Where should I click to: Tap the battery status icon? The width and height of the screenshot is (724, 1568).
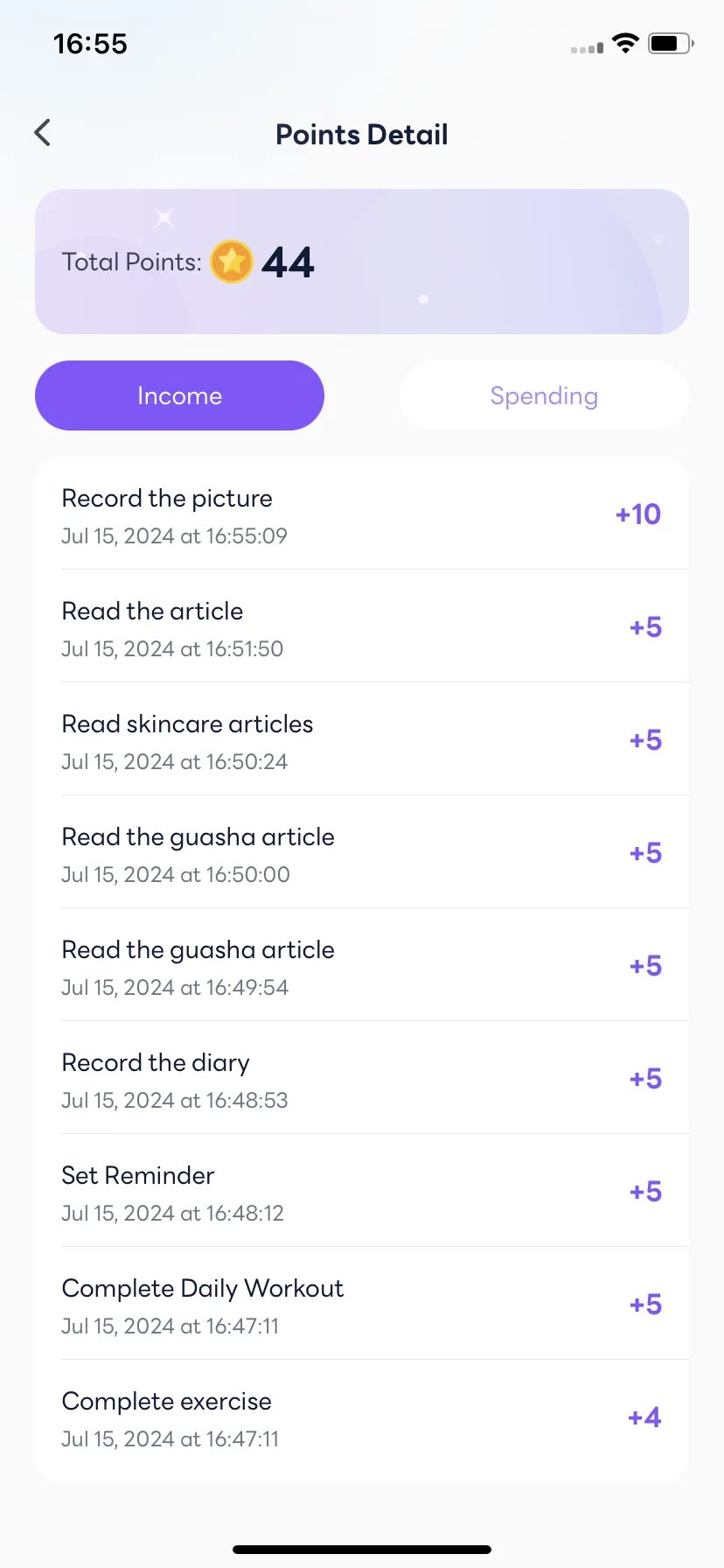tap(671, 43)
